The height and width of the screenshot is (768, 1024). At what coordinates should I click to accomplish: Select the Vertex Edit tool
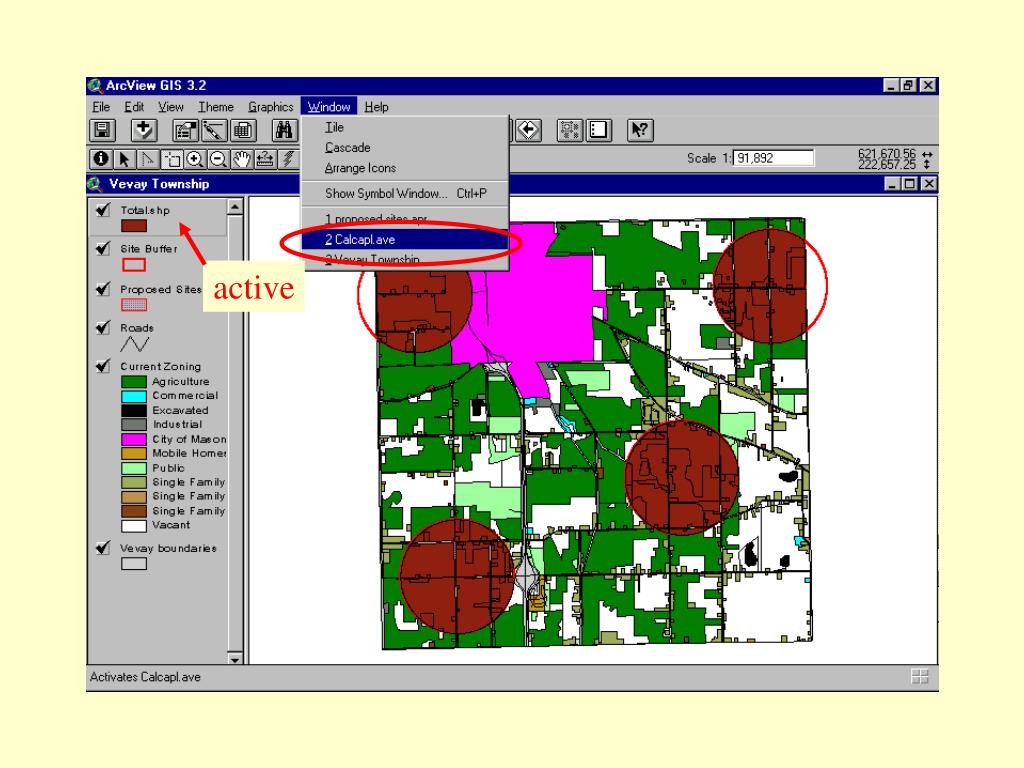148,159
